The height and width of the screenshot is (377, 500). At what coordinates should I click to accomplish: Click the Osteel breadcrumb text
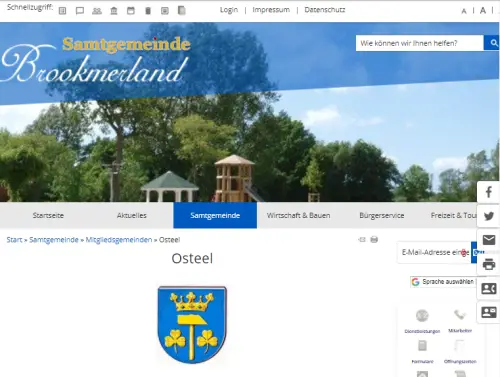tap(169, 240)
